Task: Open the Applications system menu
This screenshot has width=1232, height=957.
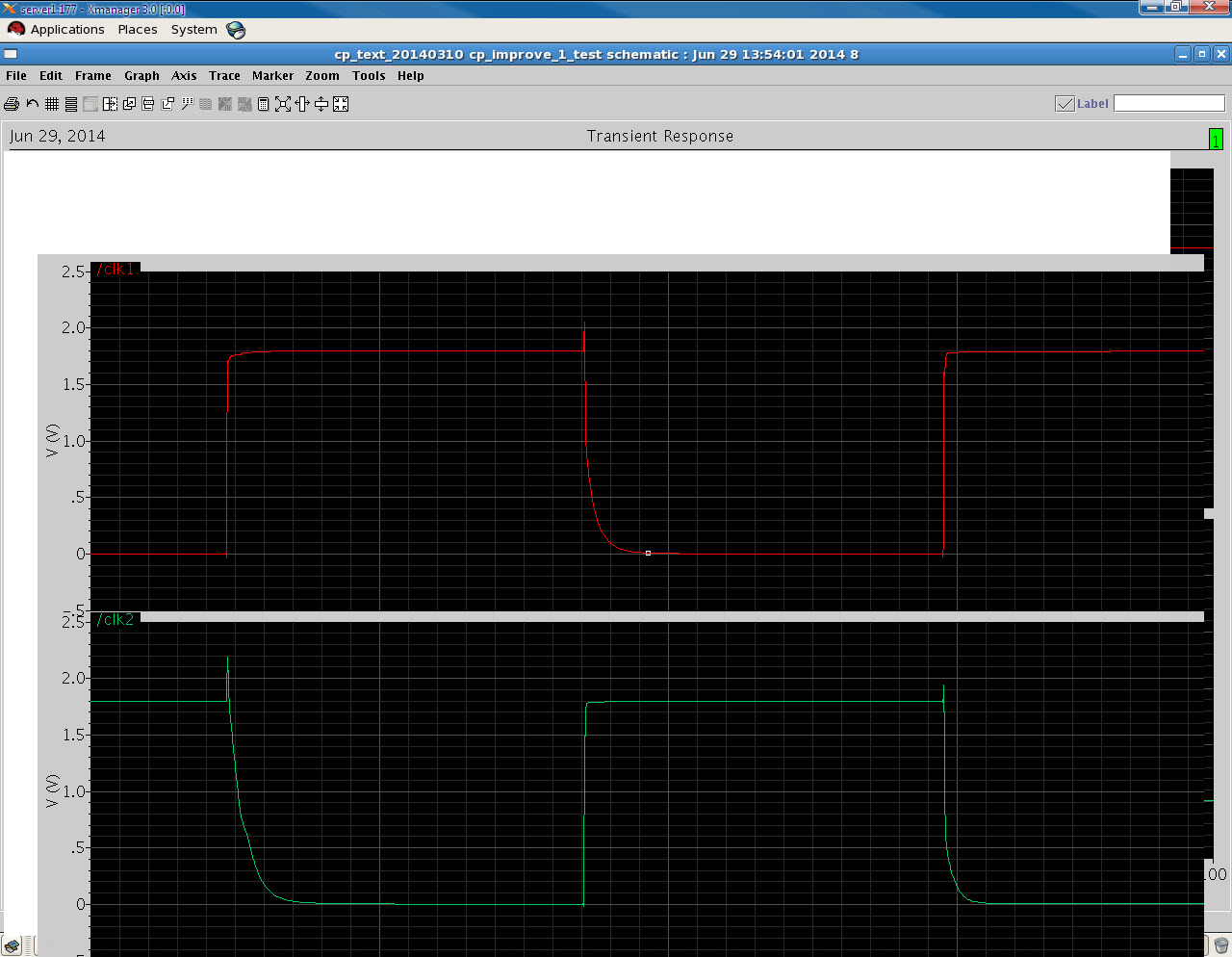Action: (66, 30)
